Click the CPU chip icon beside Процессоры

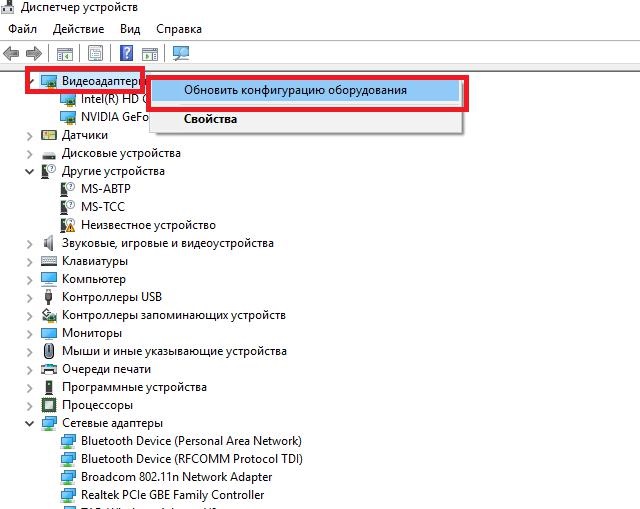pos(49,405)
